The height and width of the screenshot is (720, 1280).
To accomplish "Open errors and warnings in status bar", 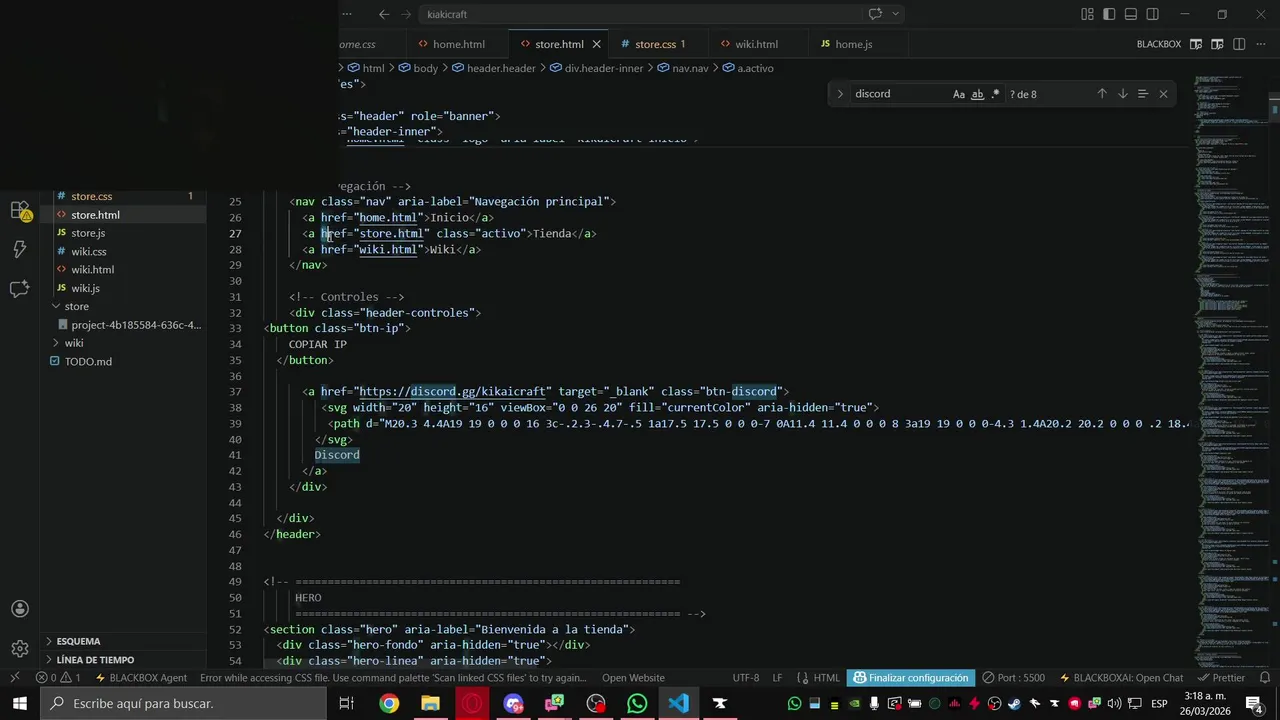I will pos(59,678).
